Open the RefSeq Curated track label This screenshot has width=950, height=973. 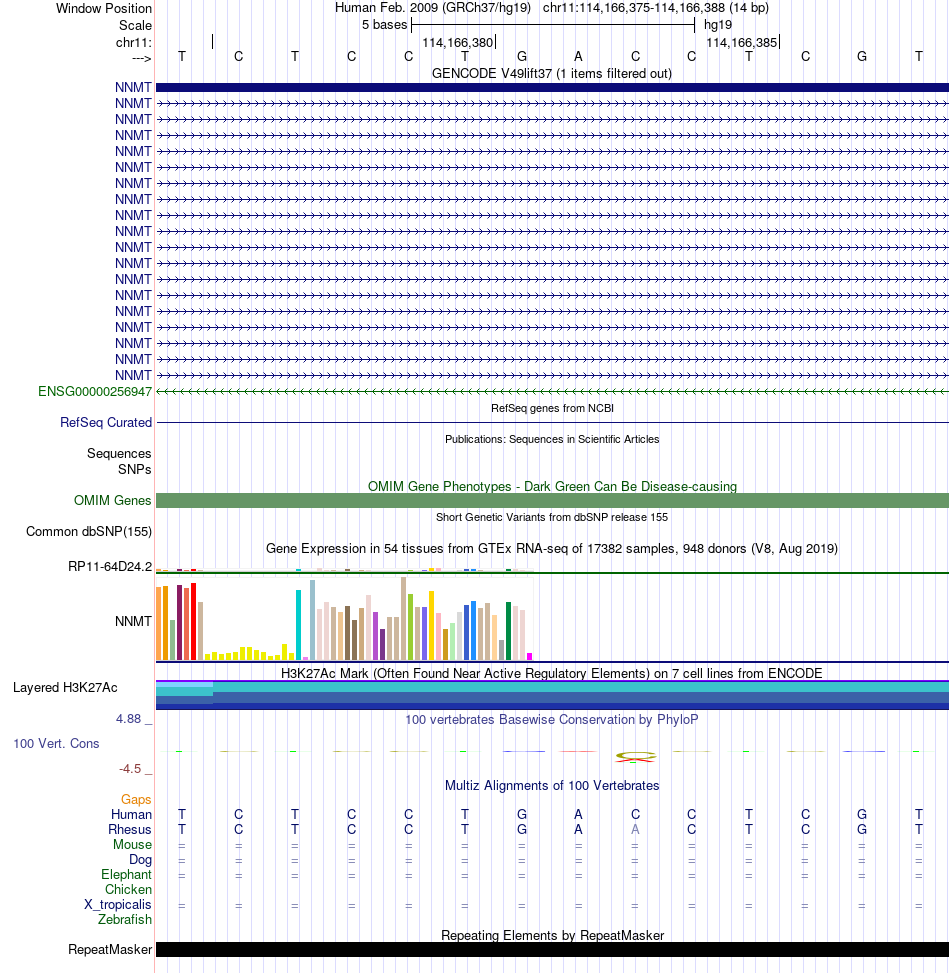[x=105, y=423]
